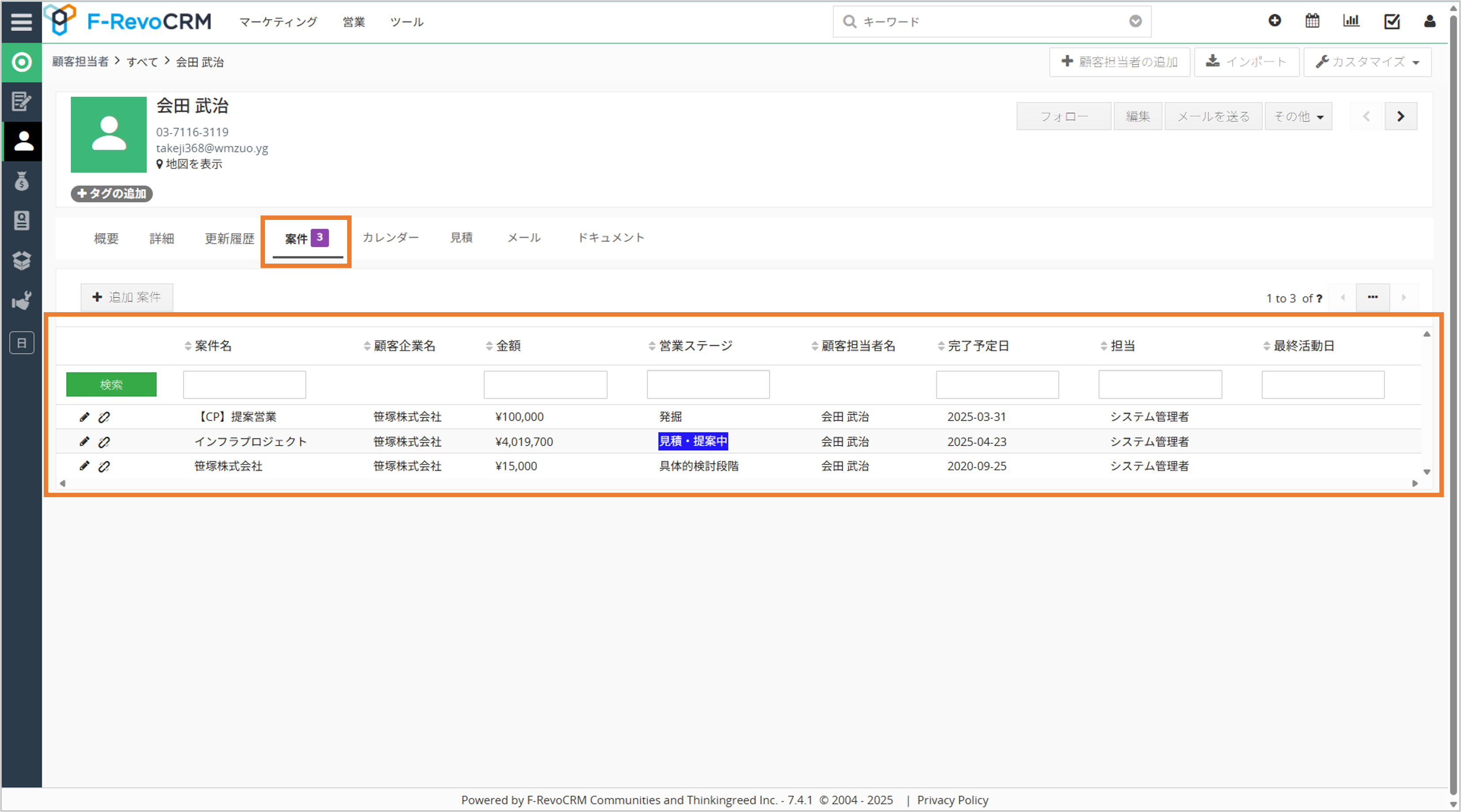Image resolution: width=1461 pixels, height=812 pixels.
Task: Unlink the インフラプロジェクト row
Action: click(104, 442)
